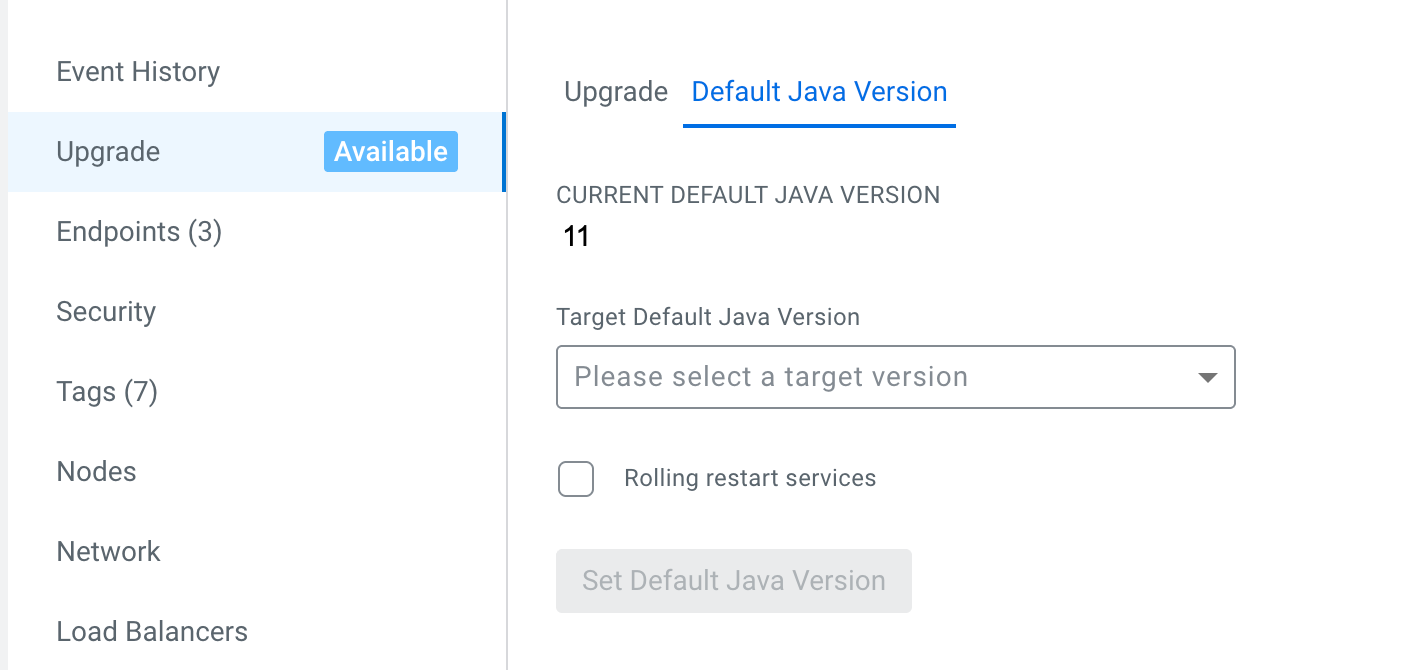Open the Network section
The height and width of the screenshot is (670, 1404).
pyautogui.click(x=108, y=552)
